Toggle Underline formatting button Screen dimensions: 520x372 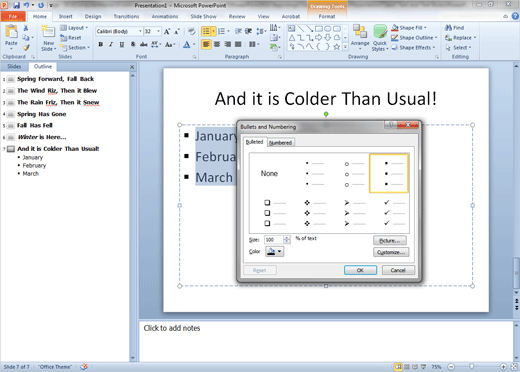point(122,44)
